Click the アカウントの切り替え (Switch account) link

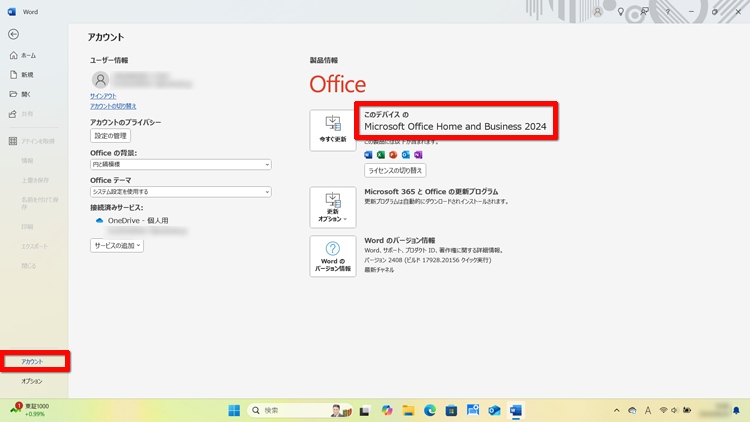[x=113, y=106]
